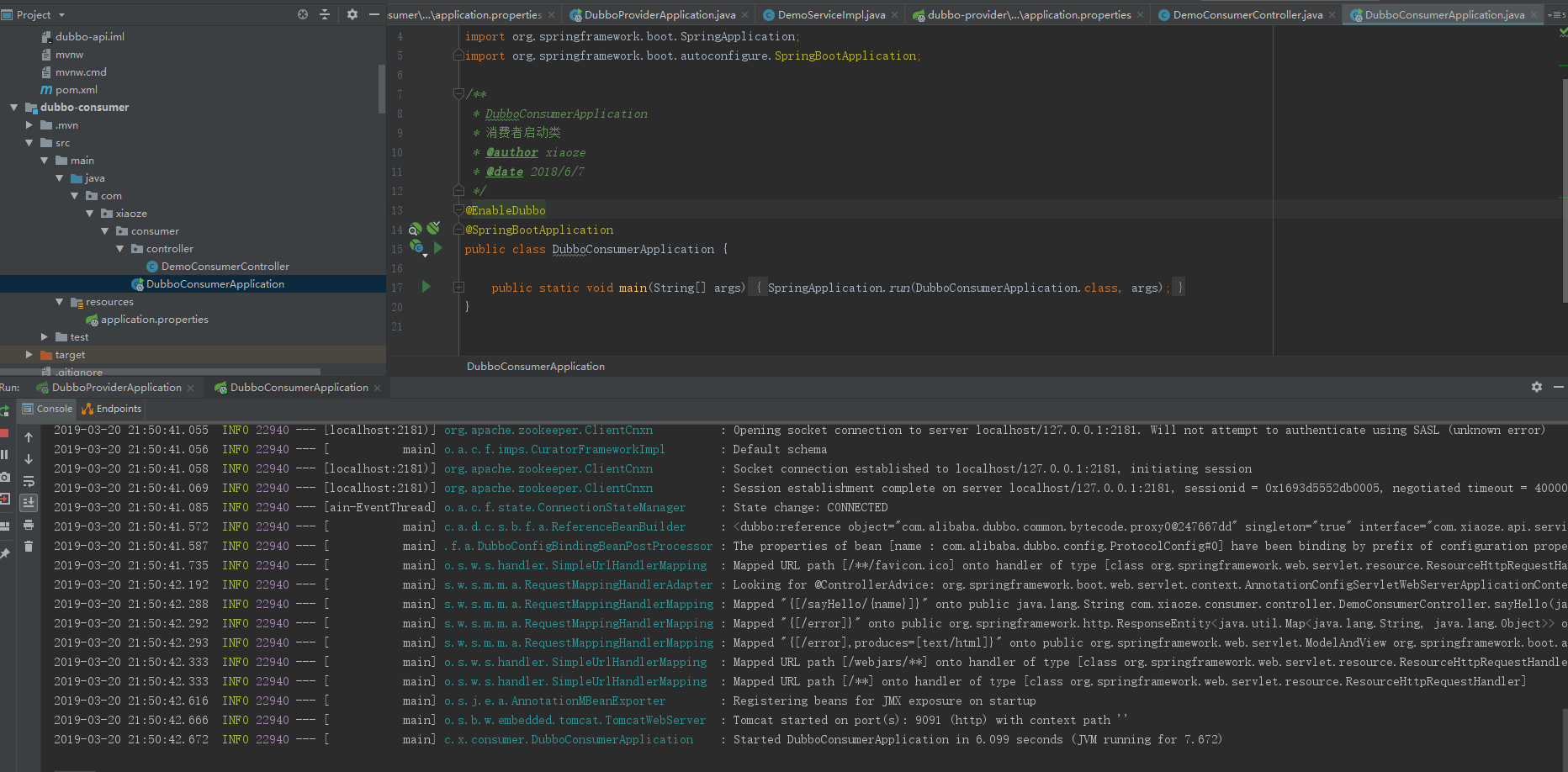
Task: Click green run arrow beside main method
Action: (426, 287)
